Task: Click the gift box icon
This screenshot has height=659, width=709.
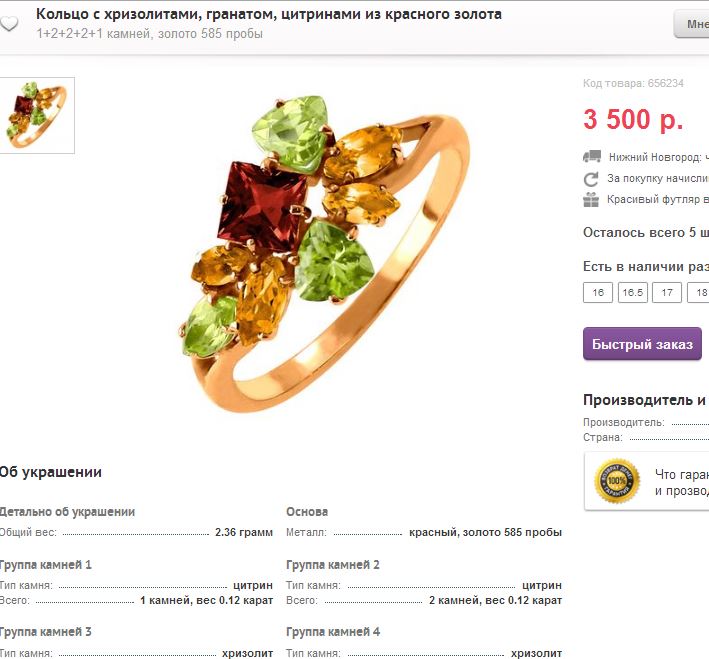Action: pyautogui.click(x=592, y=199)
